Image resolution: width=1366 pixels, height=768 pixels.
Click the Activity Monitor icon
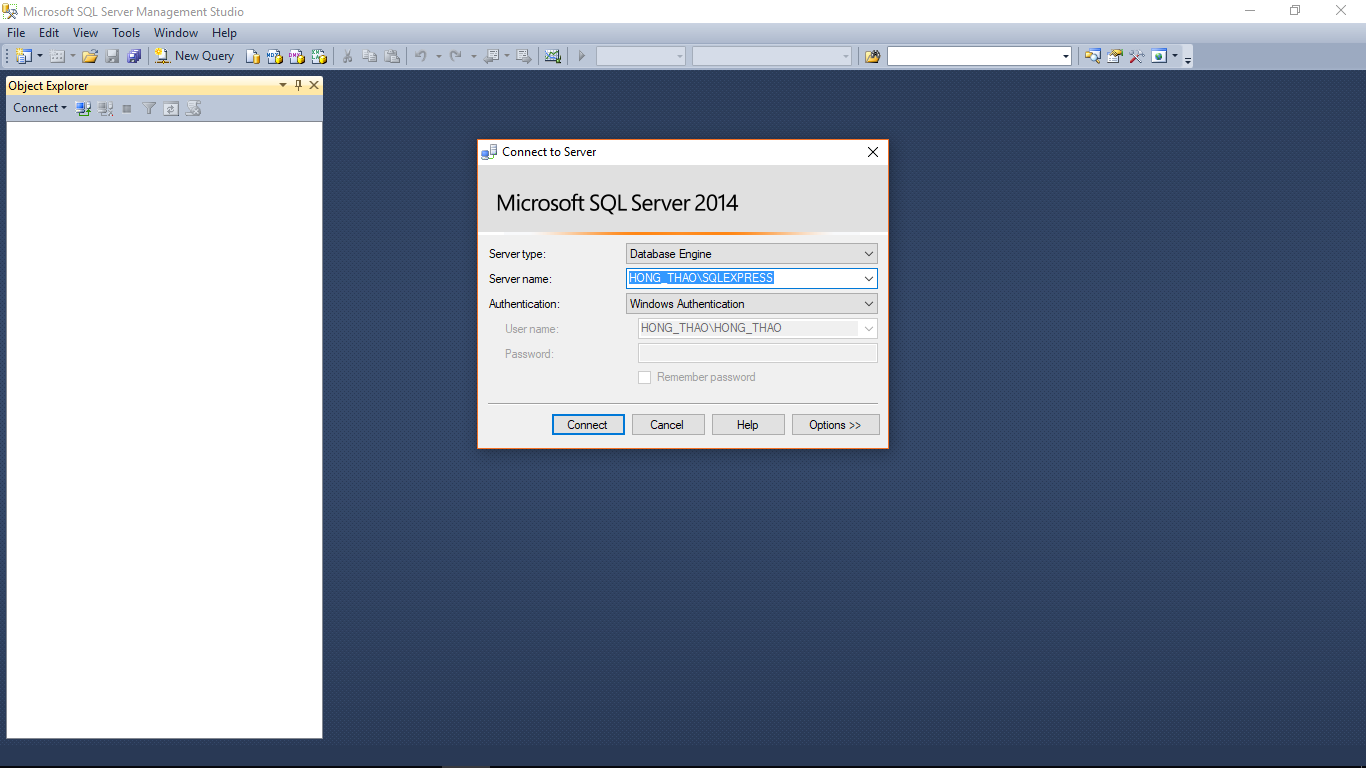[553, 56]
